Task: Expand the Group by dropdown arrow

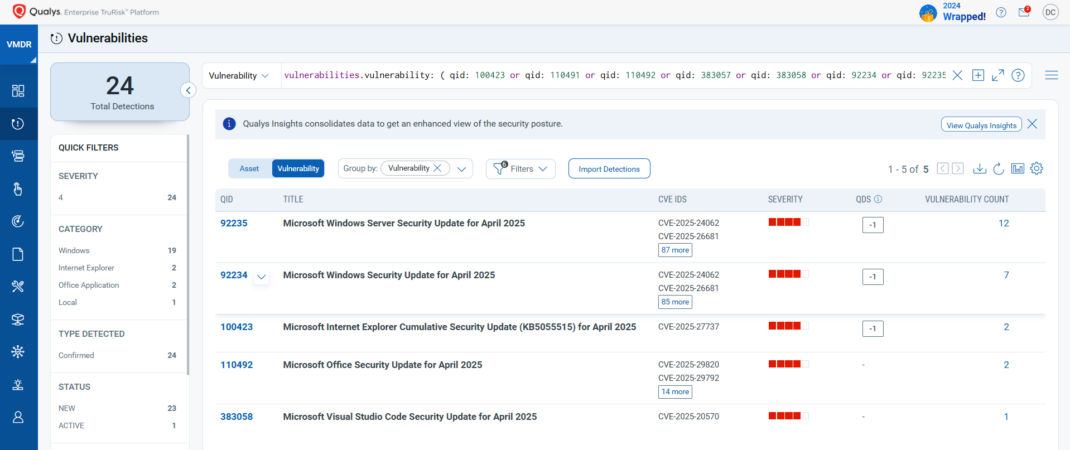Action: tap(462, 169)
